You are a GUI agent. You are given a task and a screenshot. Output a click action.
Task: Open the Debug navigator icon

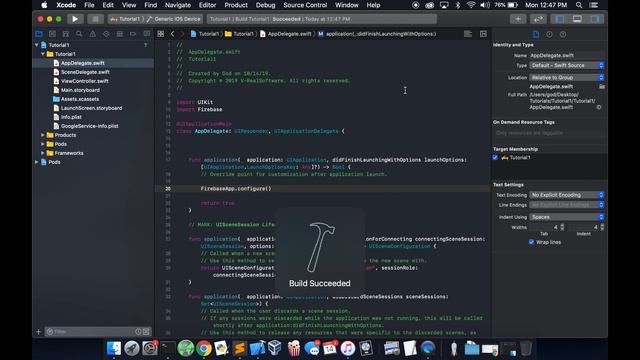(120, 34)
